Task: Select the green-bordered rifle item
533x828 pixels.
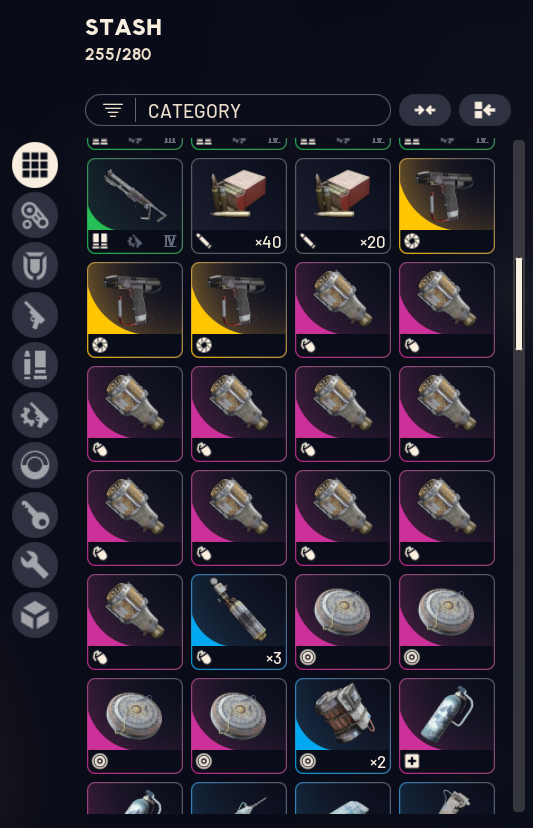Action: (135, 206)
